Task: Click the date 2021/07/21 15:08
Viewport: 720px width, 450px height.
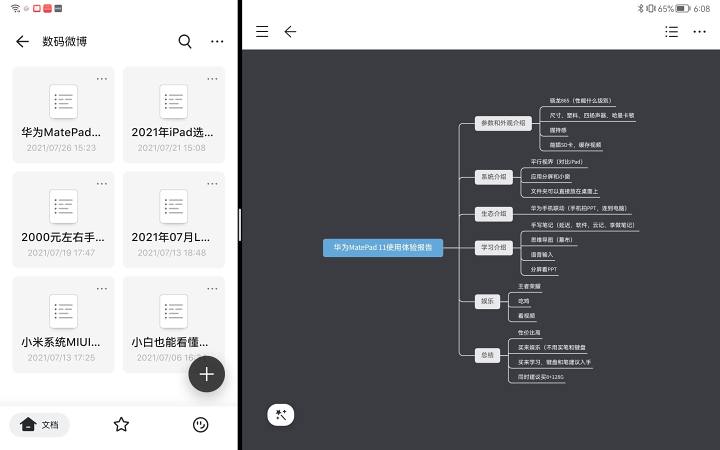Action: tap(172, 148)
